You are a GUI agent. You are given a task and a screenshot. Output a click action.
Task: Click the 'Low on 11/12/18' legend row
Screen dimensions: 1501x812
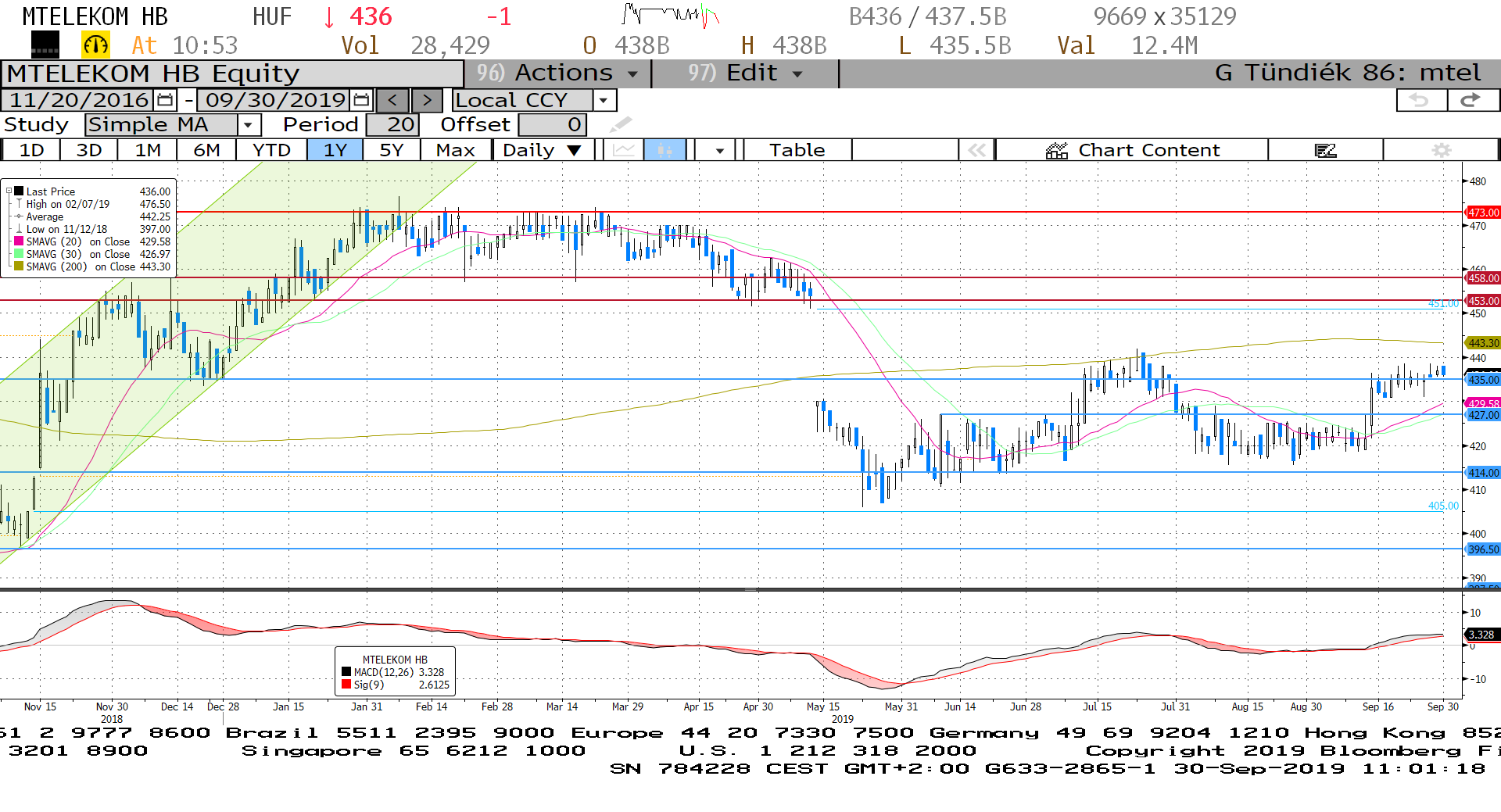coord(92,229)
